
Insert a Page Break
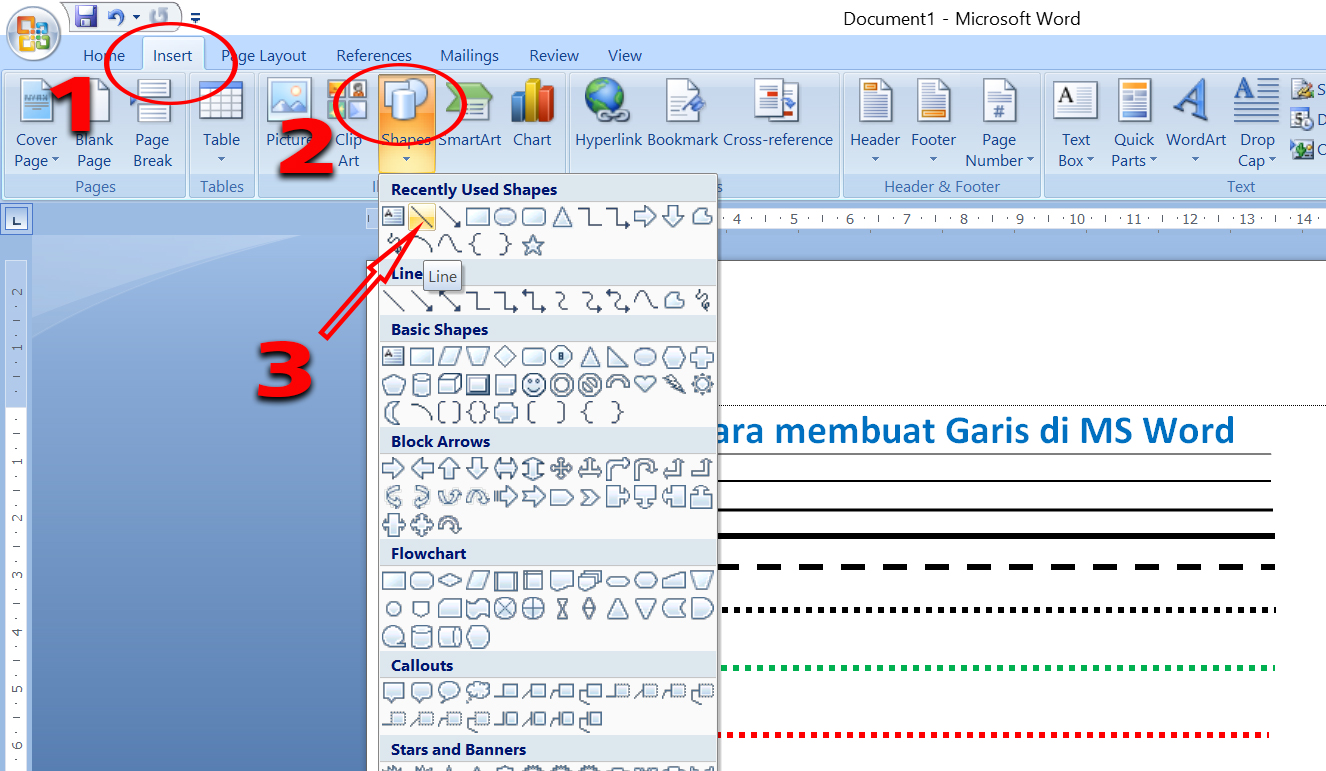click(152, 124)
